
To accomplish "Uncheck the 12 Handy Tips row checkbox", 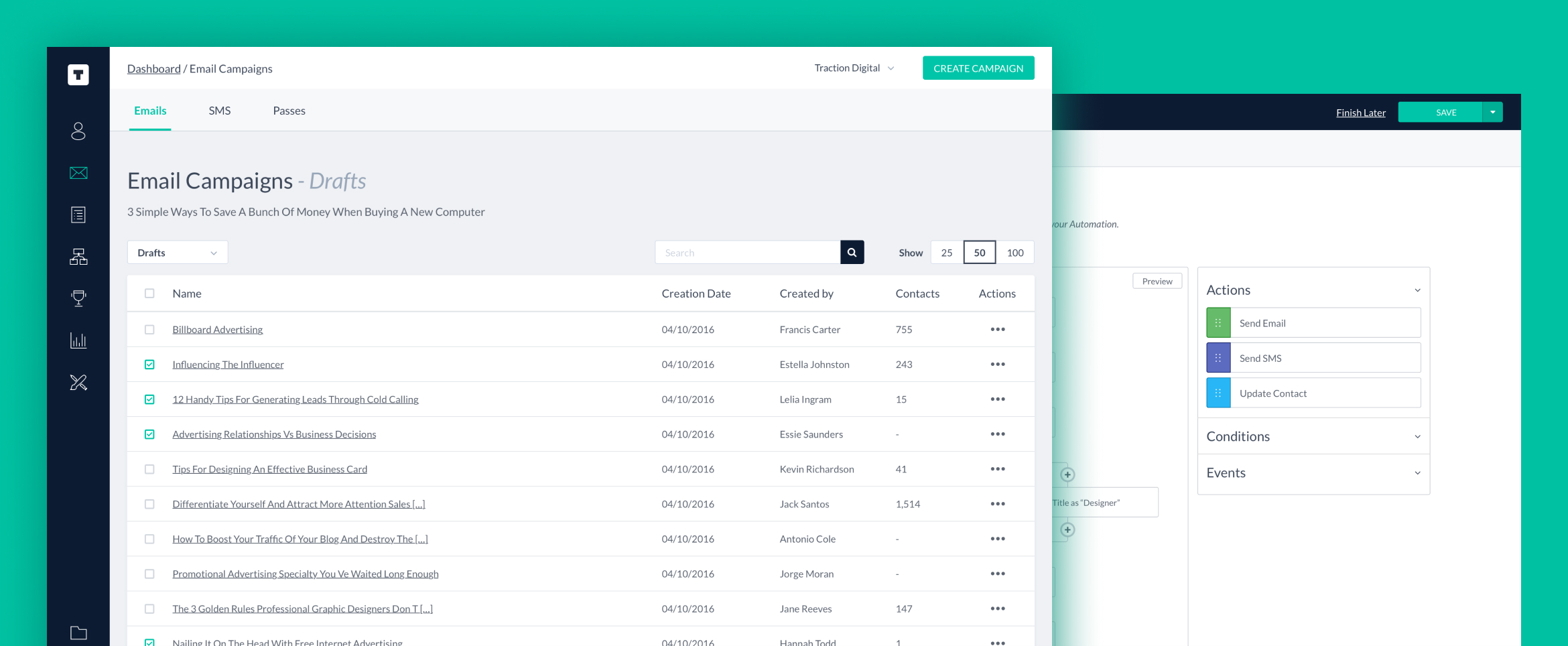I will coord(149,399).
